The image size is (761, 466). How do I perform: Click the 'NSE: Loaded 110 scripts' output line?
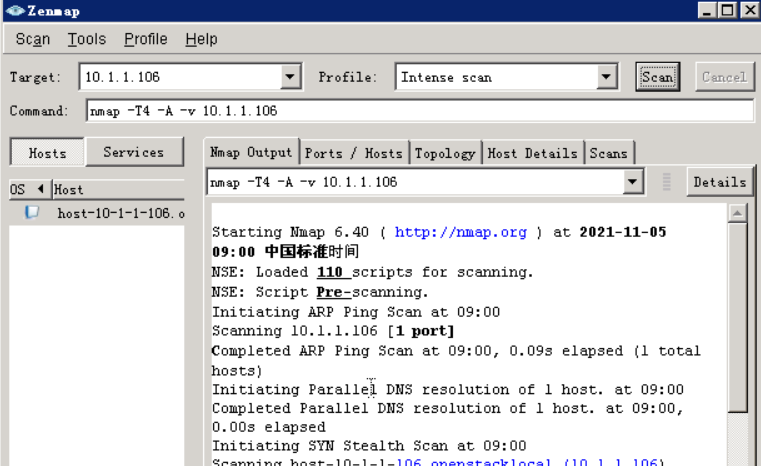pos(372,272)
